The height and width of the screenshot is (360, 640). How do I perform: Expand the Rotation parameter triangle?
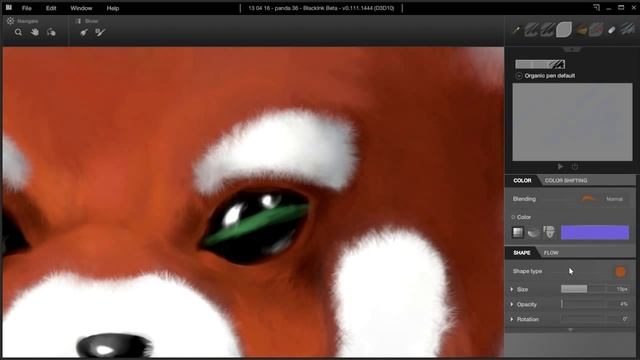[x=512, y=319]
